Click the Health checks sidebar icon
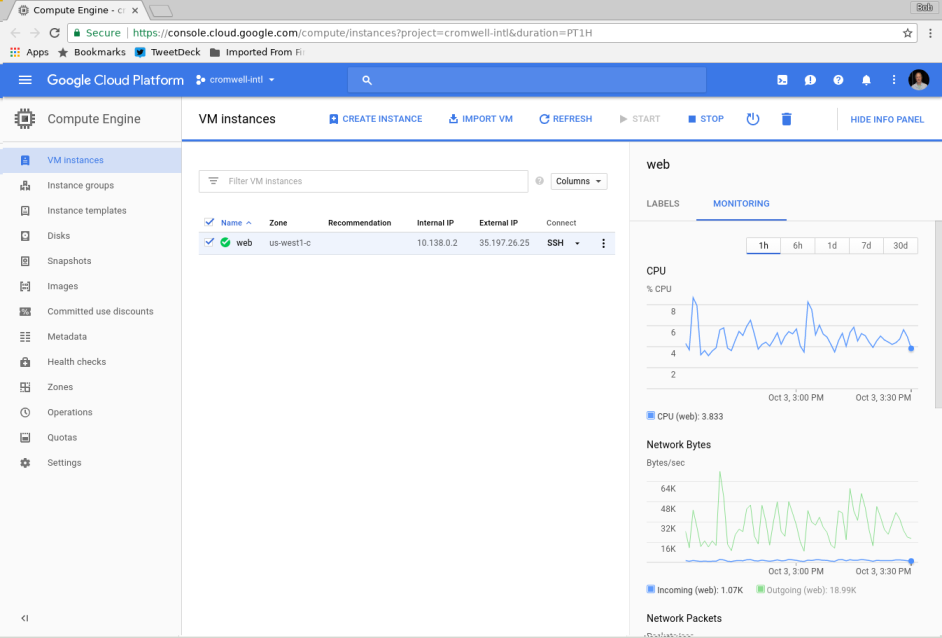This screenshot has height=638, width=942. point(25,362)
